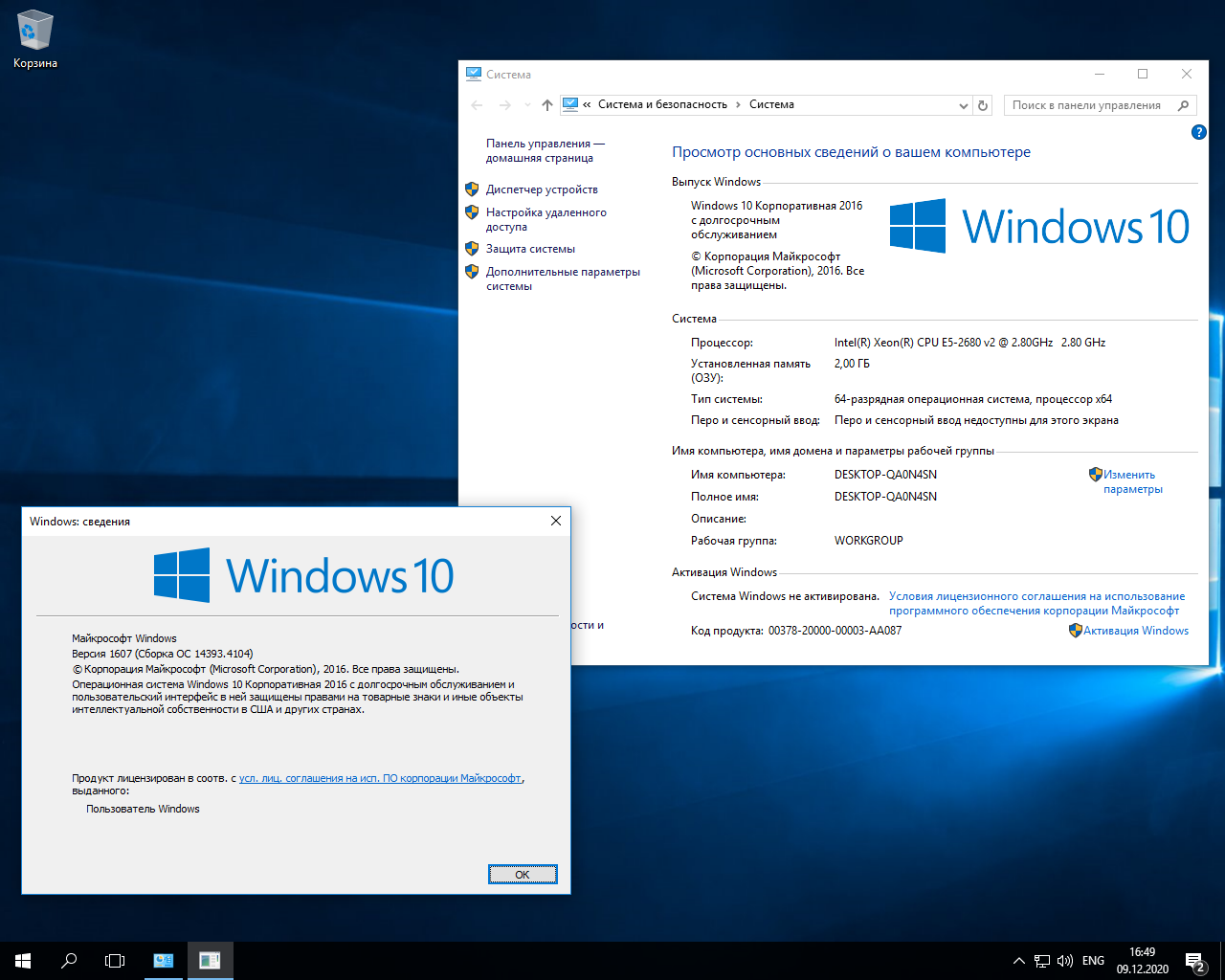Click the magnifier search icon

[1184, 105]
